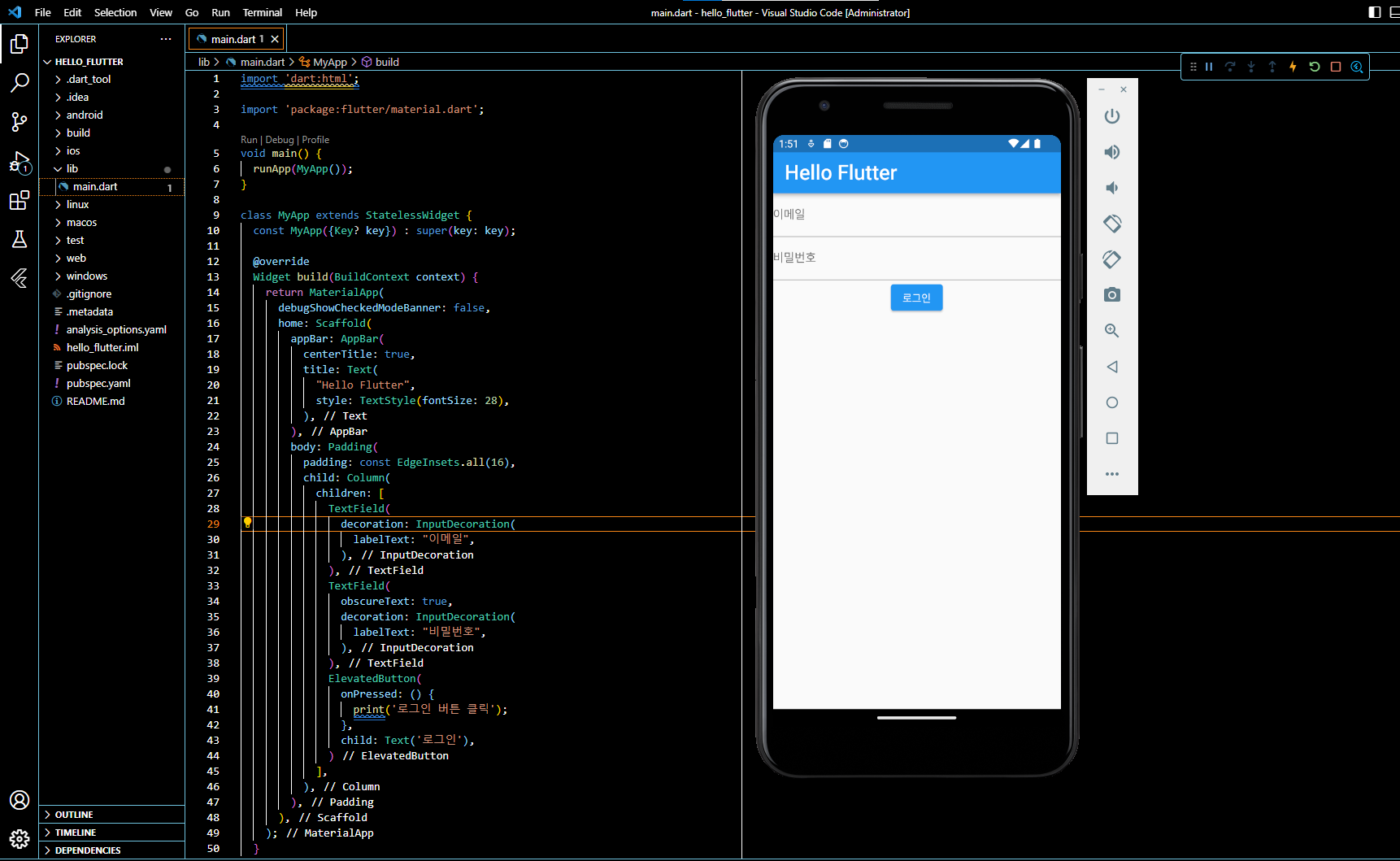Image resolution: width=1400 pixels, height=861 pixels.
Task: Tap emulator Overview square button
Action: [x=1112, y=438]
